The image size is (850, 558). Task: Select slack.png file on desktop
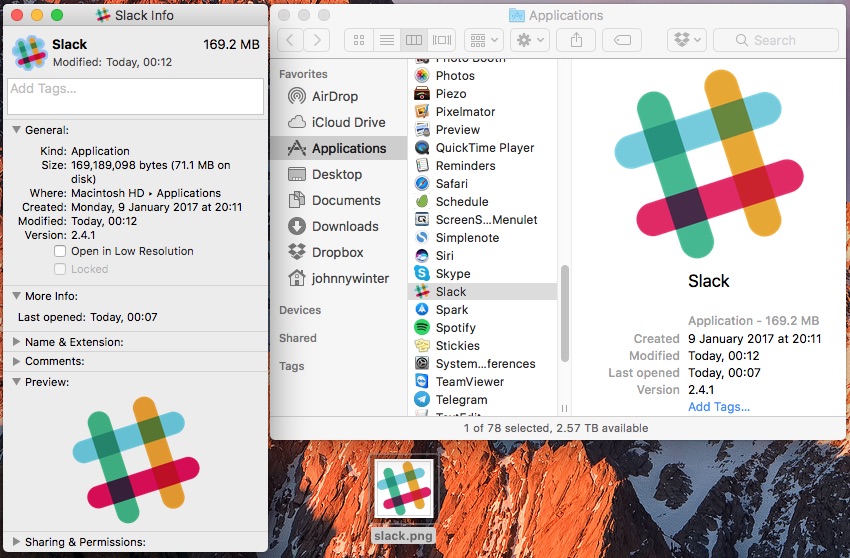coord(404,499)
